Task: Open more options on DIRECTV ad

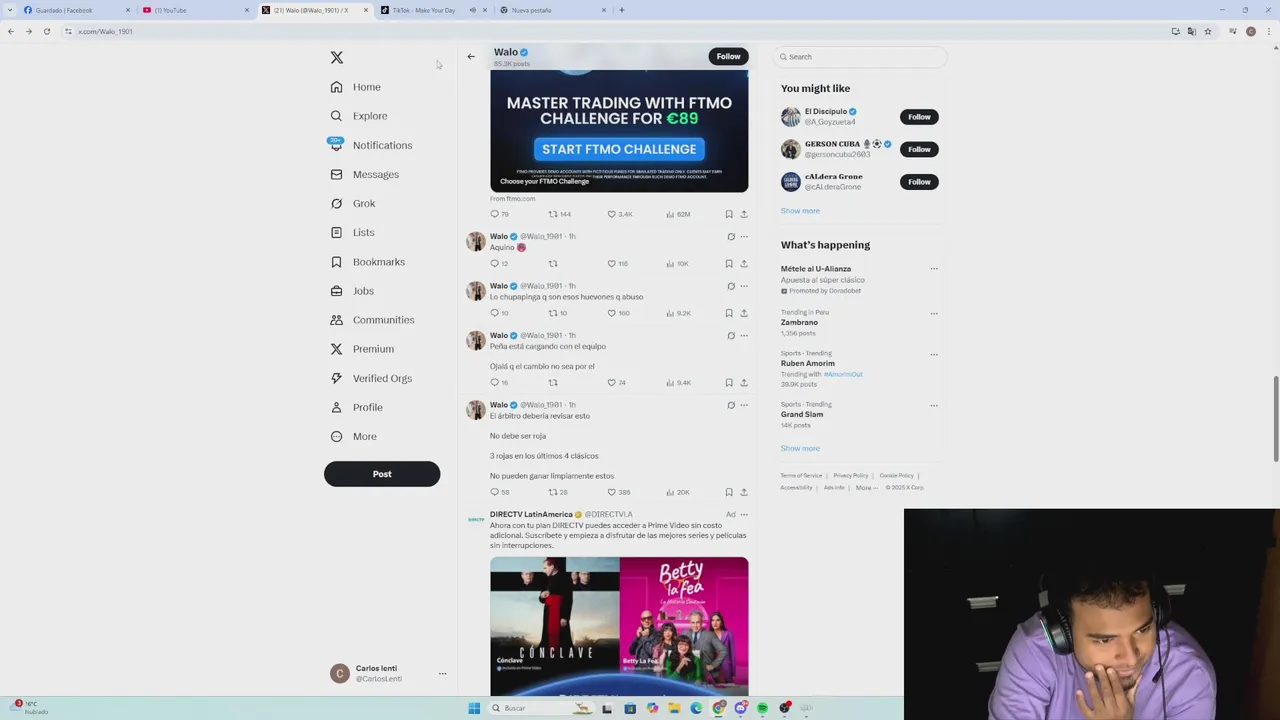Action: tap(744, 515)
